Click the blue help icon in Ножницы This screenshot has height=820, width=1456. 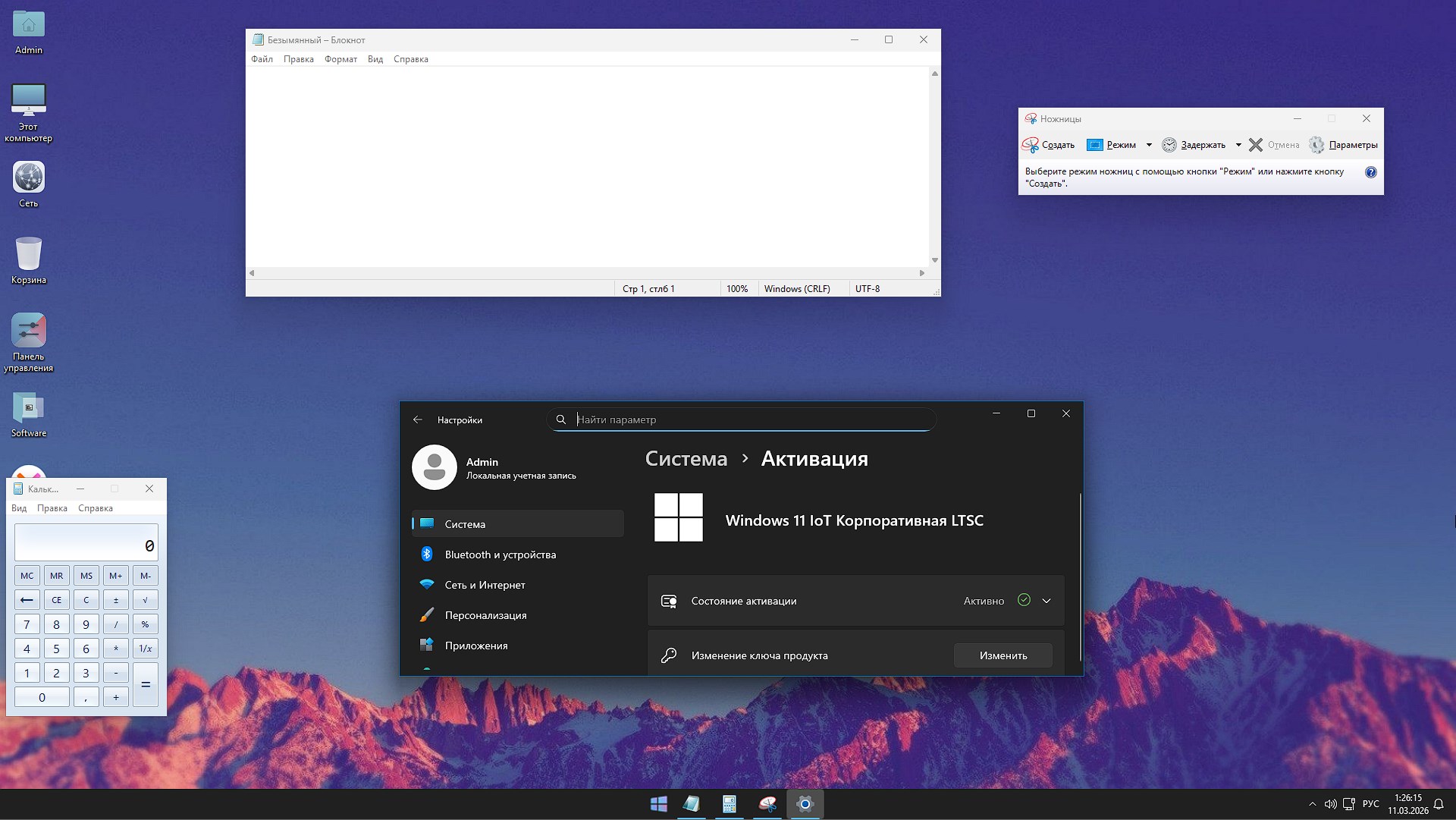1370,172
